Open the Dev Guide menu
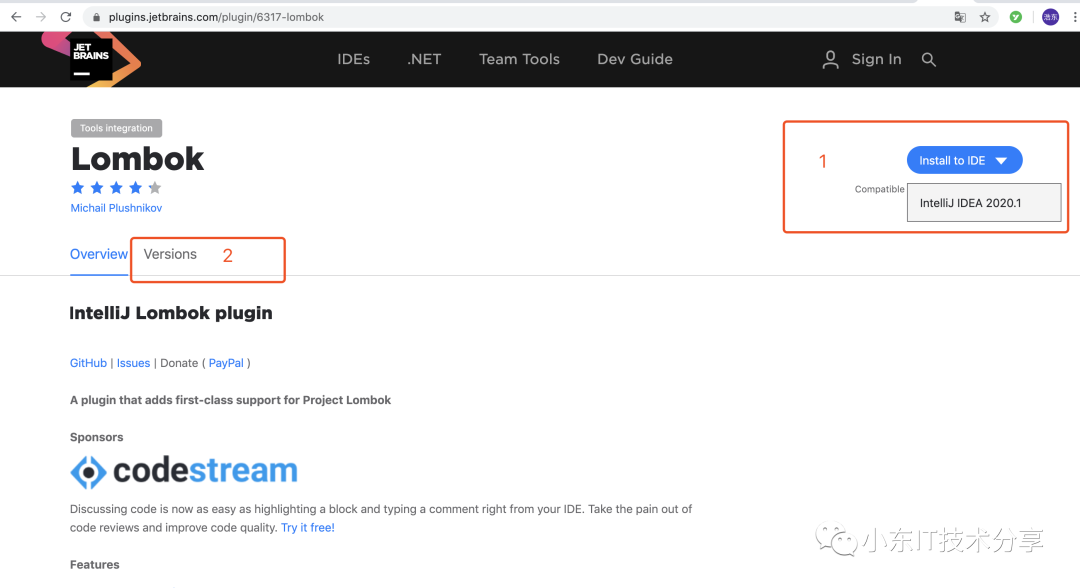 pos(635,59)
